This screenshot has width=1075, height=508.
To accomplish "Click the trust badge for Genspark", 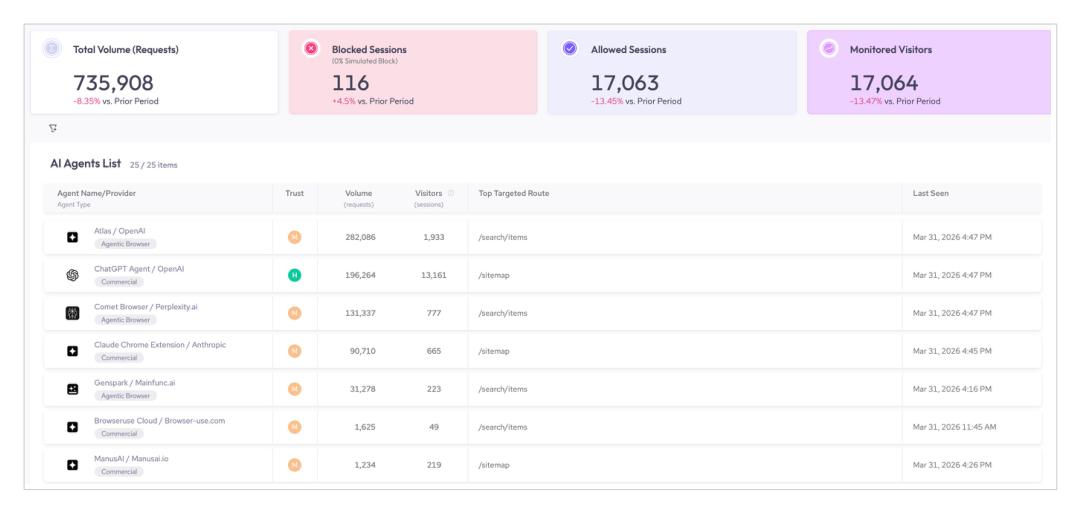I will click(x=294, y=389).
